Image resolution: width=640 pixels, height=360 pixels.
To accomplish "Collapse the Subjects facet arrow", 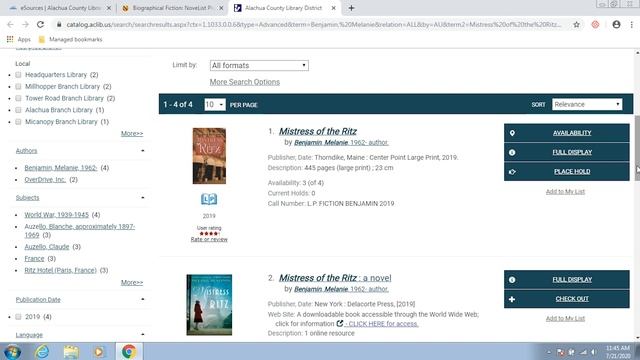I will (142, 198).
